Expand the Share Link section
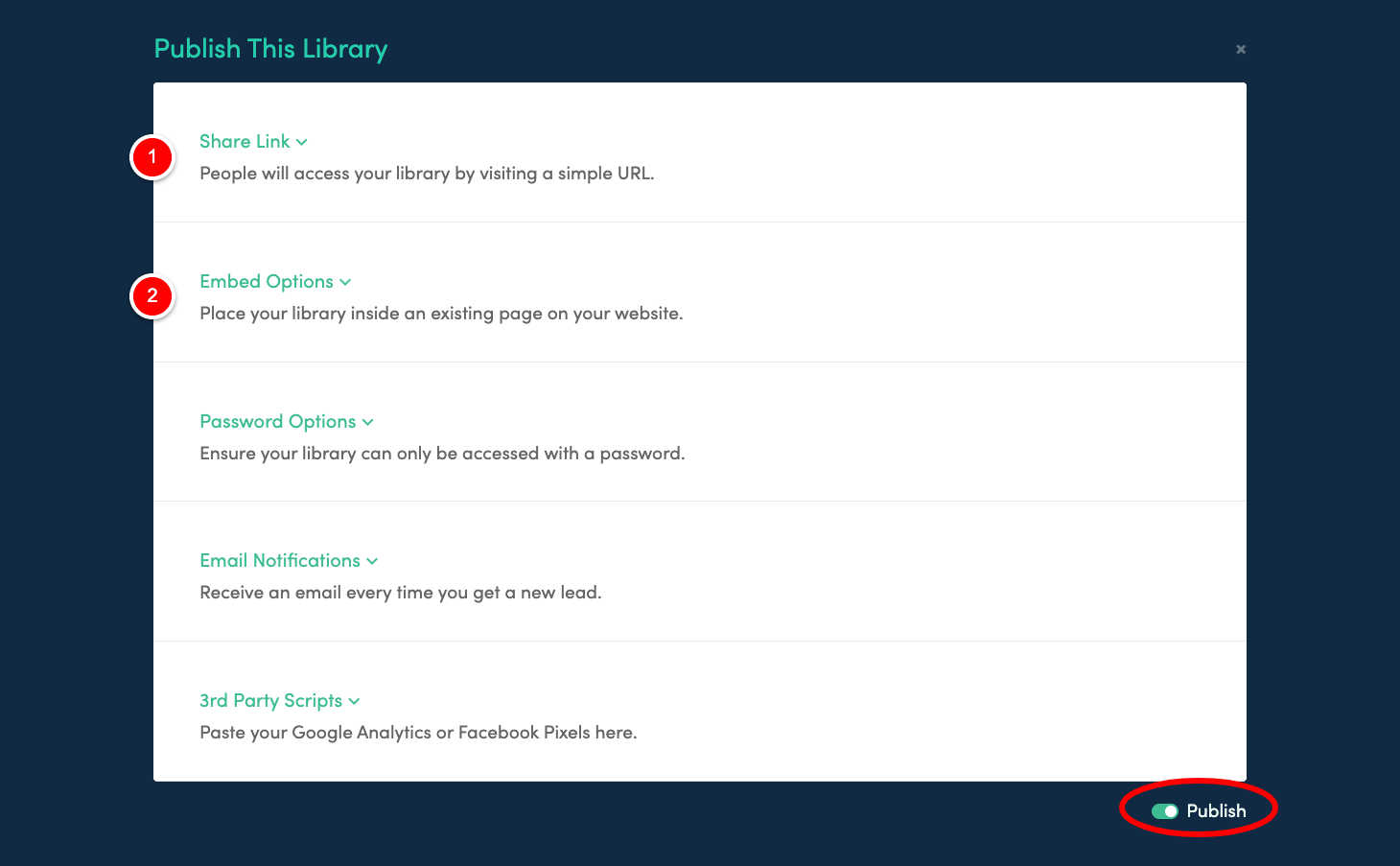Screen dimensions: 1400x866 [x=245, y=141]
